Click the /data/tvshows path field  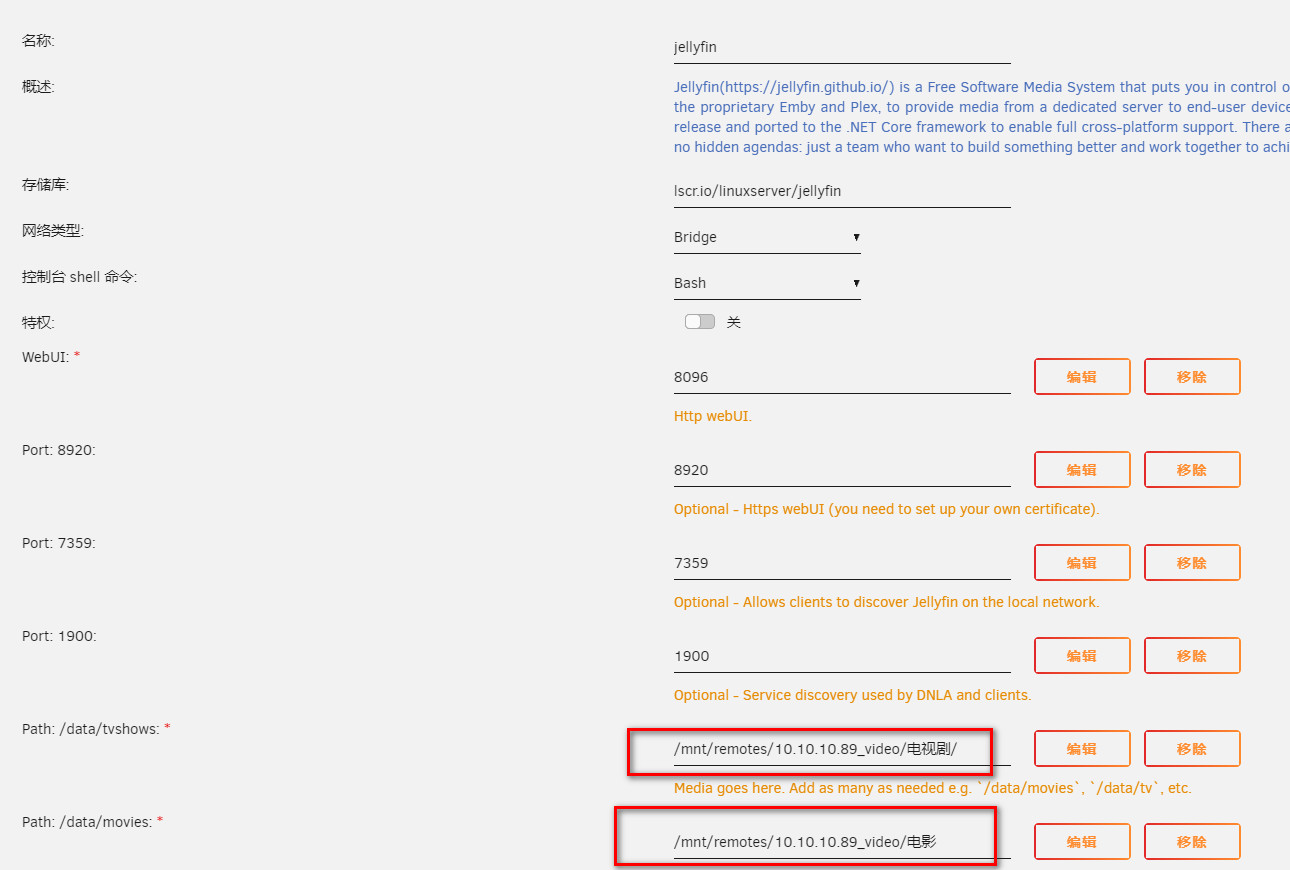(842, 749)
